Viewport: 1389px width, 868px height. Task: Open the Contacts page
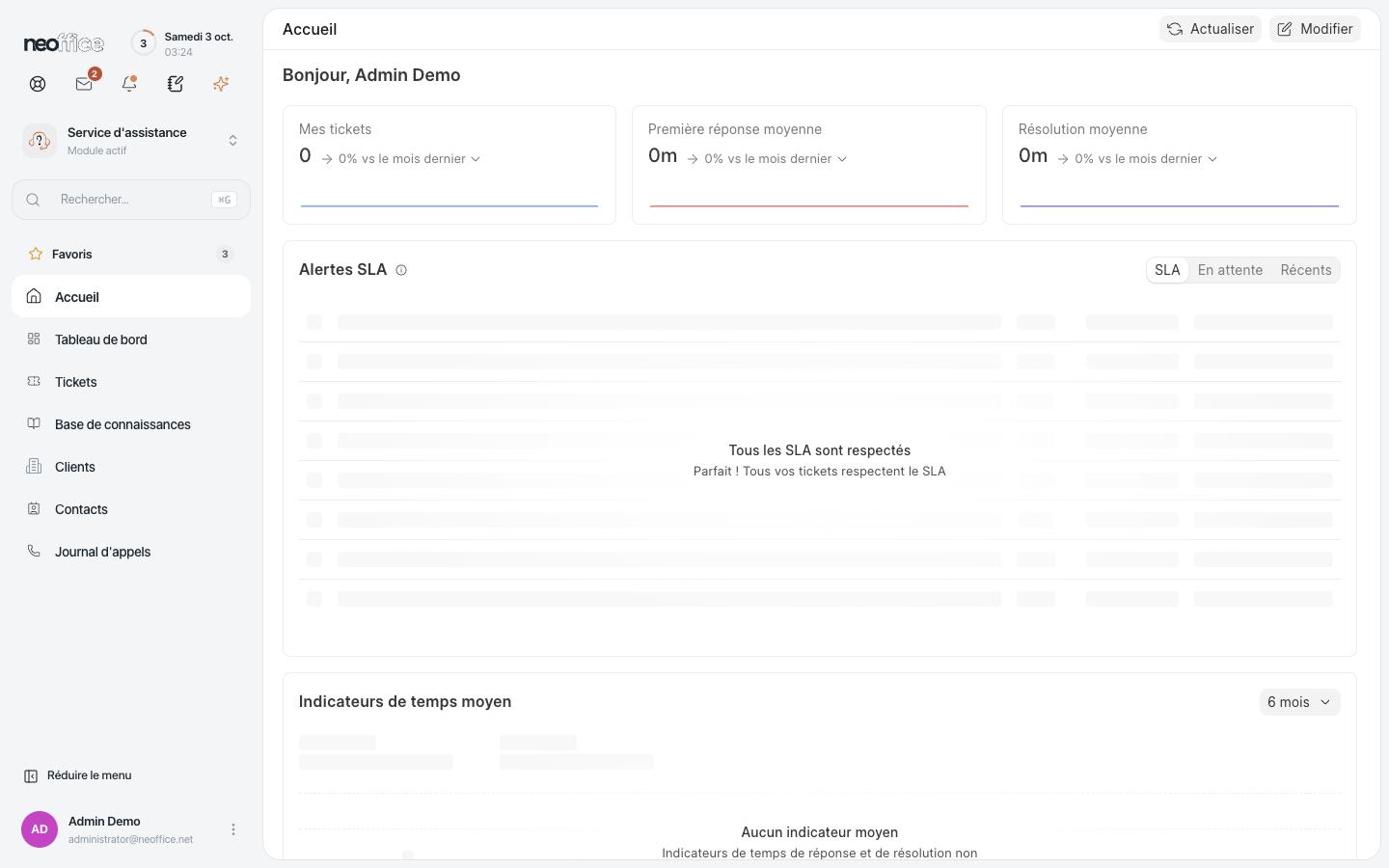point(131,509)
